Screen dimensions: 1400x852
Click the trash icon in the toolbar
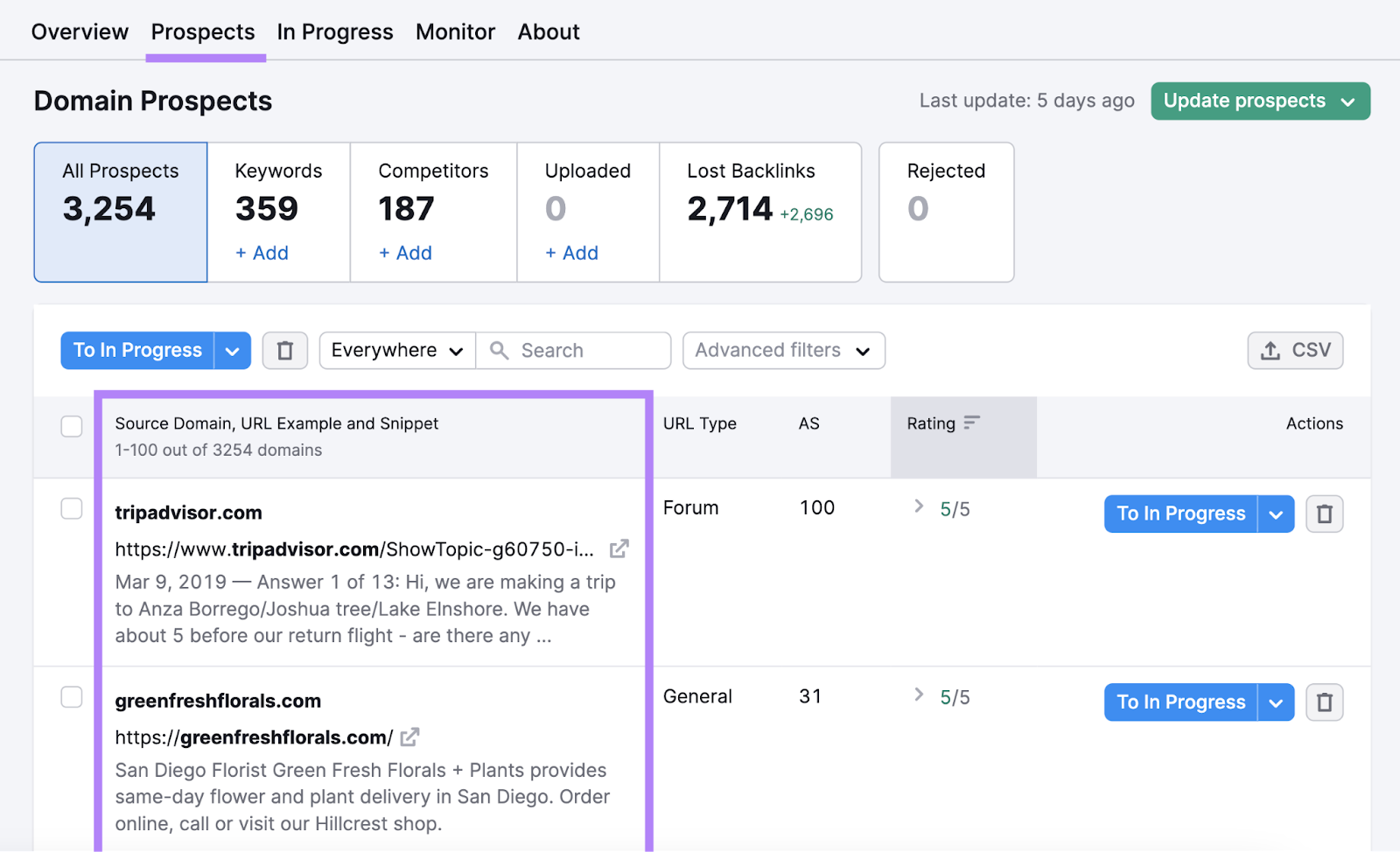tap(285, 351)
